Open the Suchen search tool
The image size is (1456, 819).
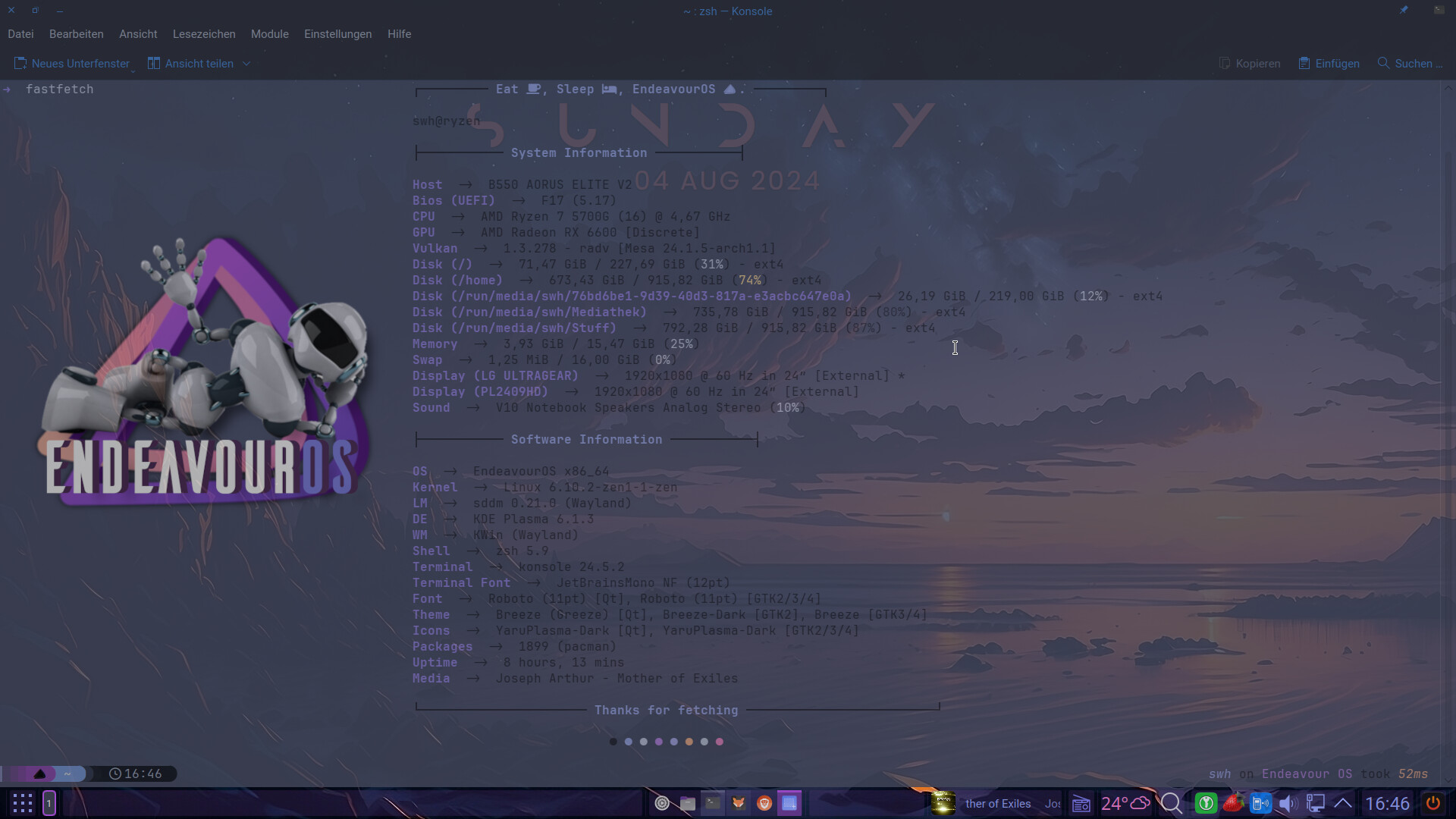pyautogui.click(x=1410, y=64)
